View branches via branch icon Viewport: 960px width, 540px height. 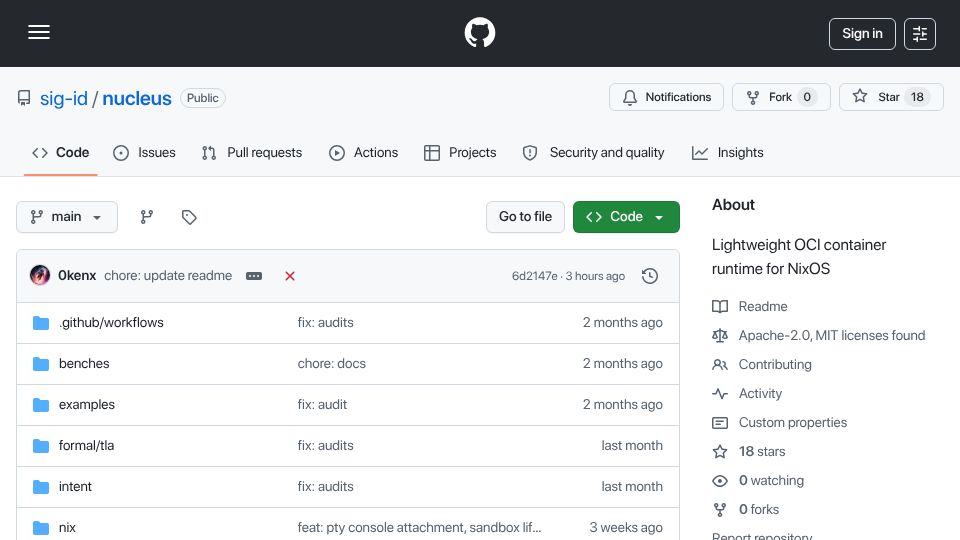pyautogui.click(x=146, y=217)
